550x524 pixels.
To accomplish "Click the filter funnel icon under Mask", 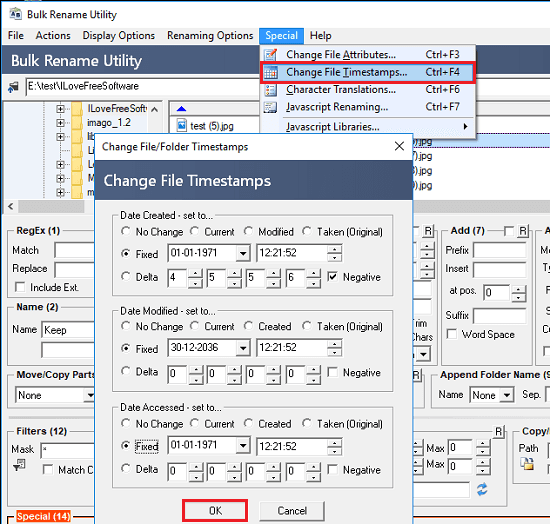I will pos(19,465).
